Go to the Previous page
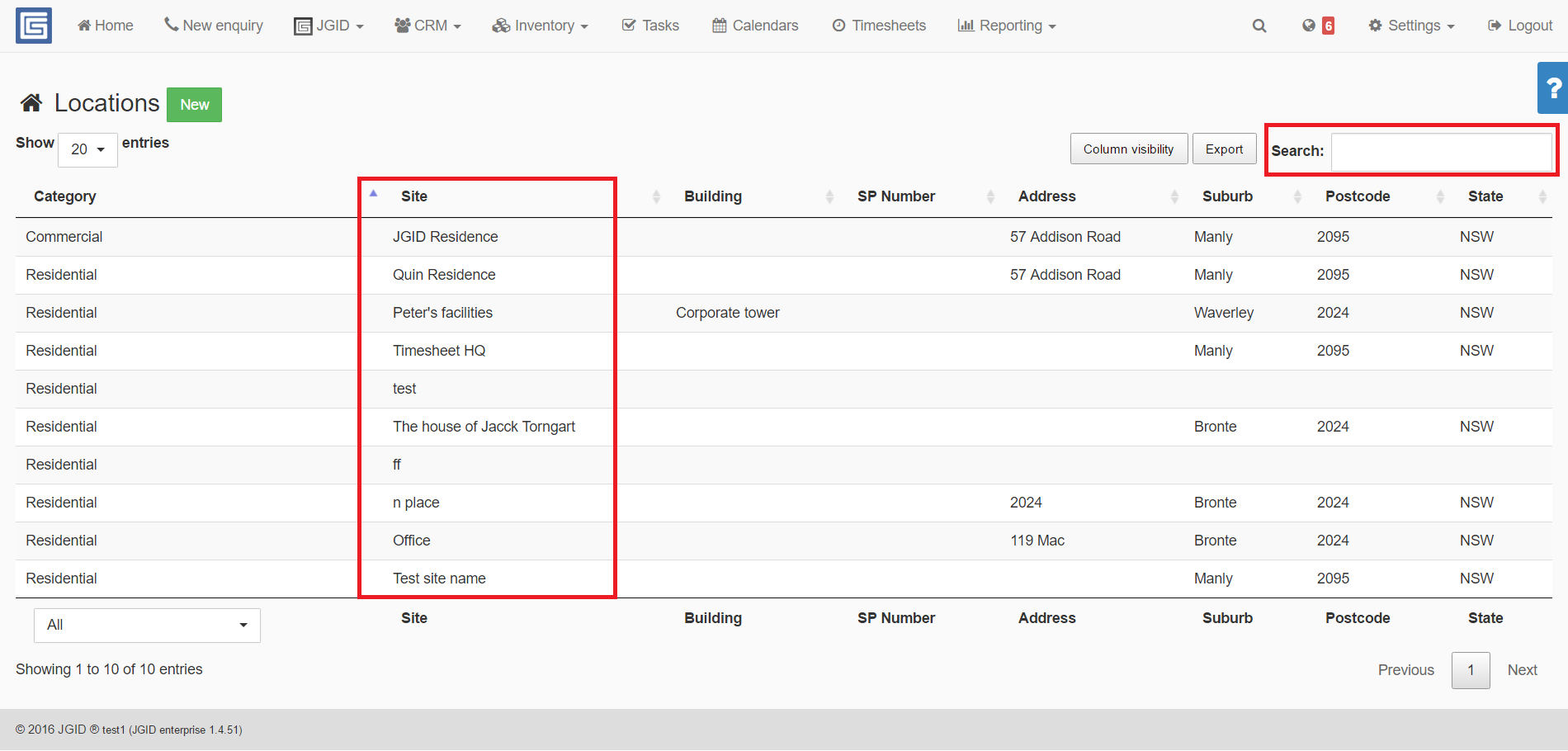Image resolution: width=1568 pixels, height=751 pixels. [1406, 670]
